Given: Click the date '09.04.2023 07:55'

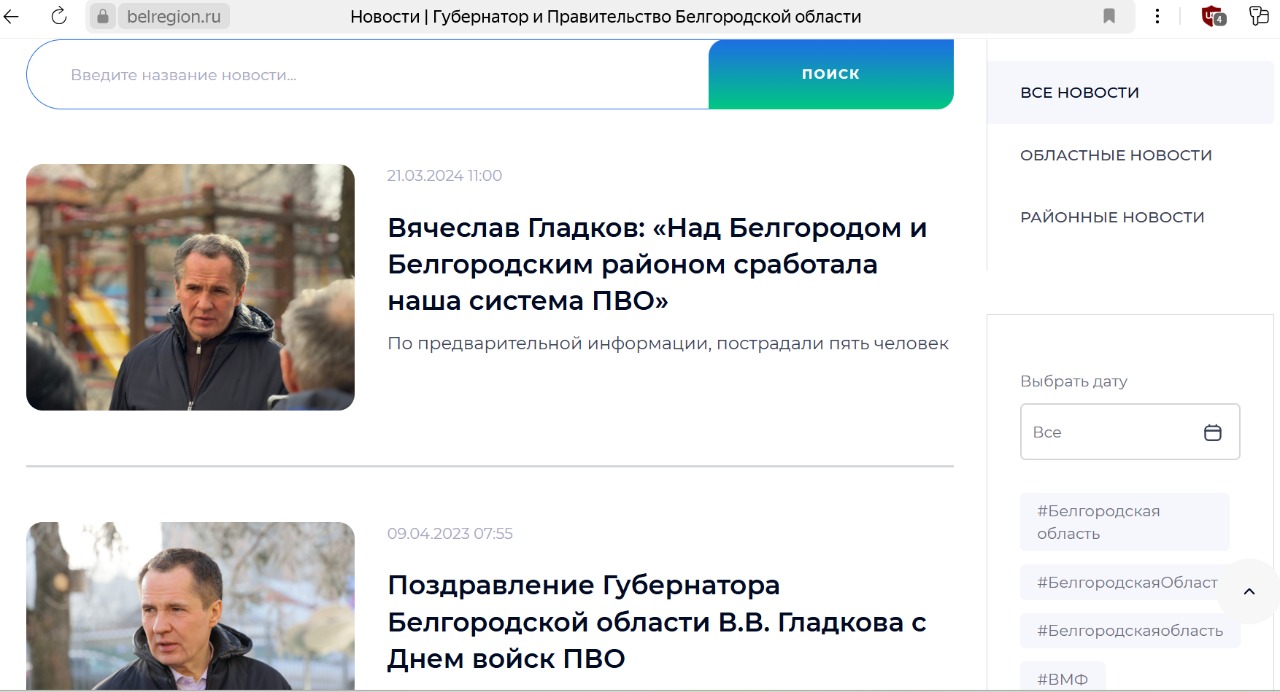Looking at the screenshot, I should [x=449, y=534].
